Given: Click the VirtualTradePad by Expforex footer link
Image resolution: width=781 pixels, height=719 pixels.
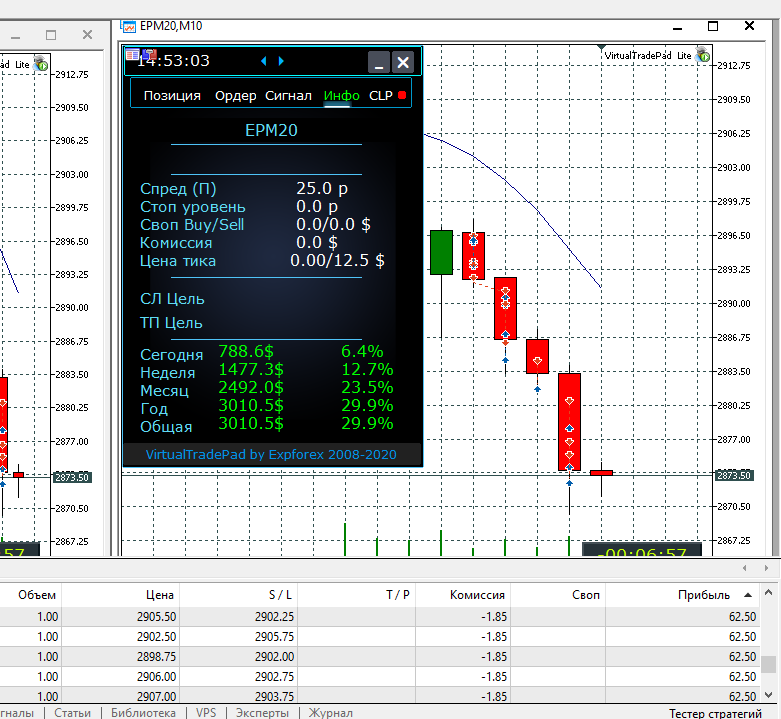Looking at the screenshot, I should click(271, 454).
